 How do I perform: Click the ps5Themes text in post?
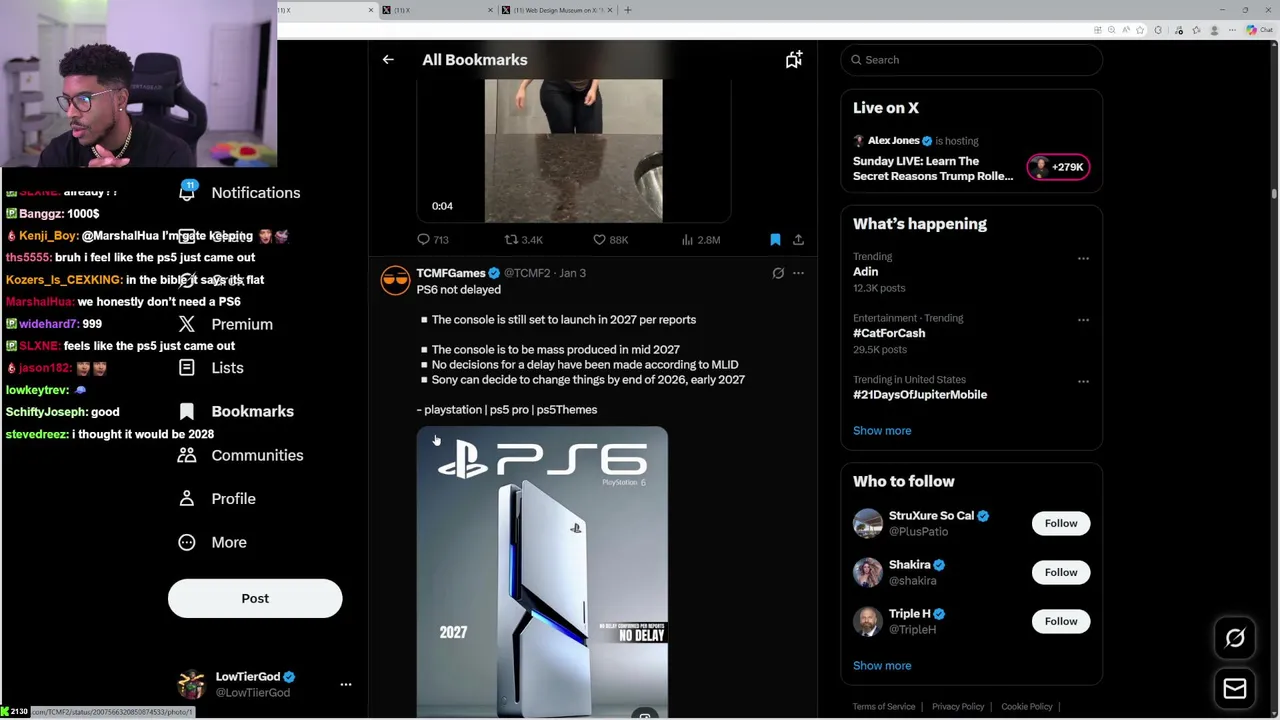tap(568, 410)
